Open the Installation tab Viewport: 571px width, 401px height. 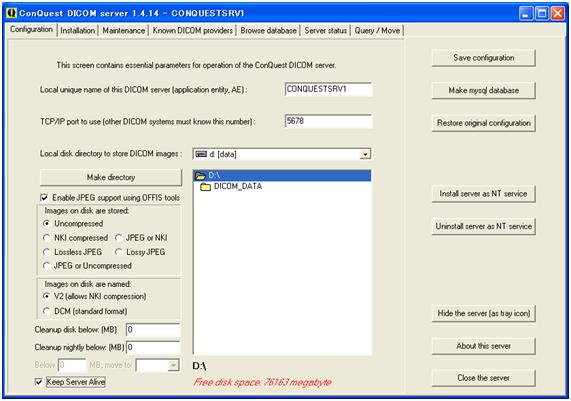(x=78, y=31)
